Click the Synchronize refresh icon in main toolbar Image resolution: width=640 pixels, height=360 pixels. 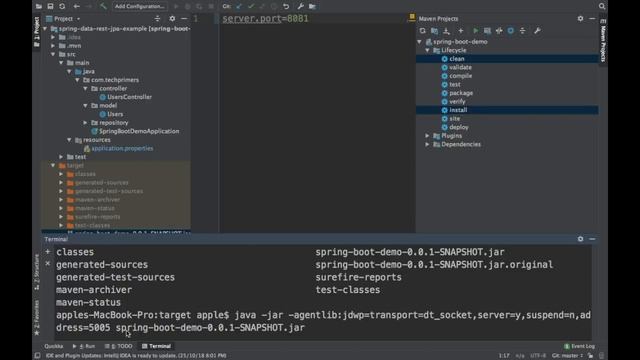coord(62,6)
